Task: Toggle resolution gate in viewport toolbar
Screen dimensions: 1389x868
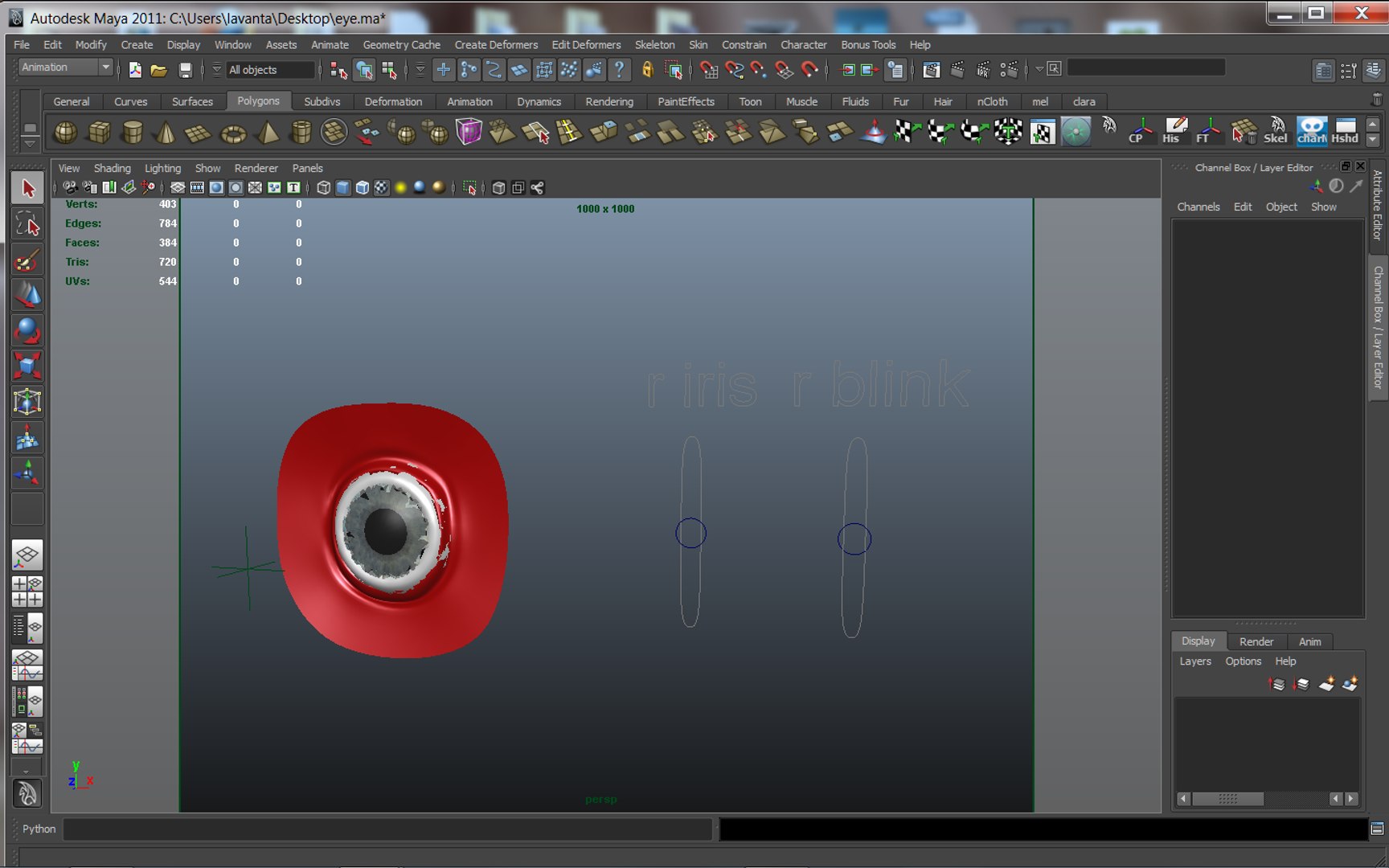Action: click(x=216, y=188)
